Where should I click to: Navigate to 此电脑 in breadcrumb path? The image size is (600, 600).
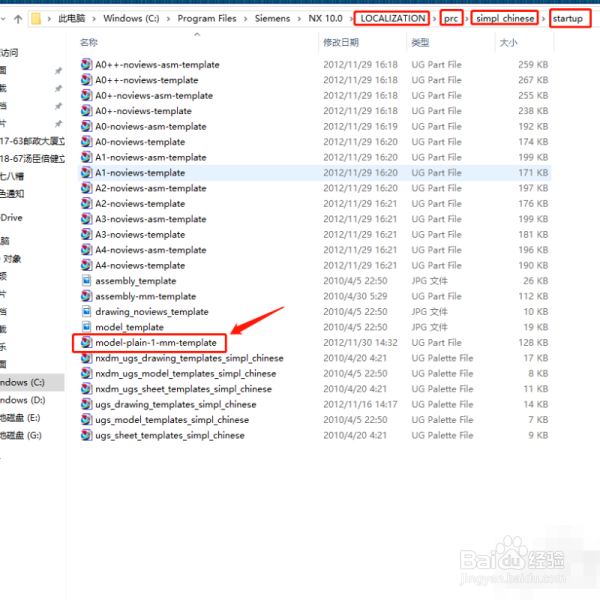(x=72, y=18)
